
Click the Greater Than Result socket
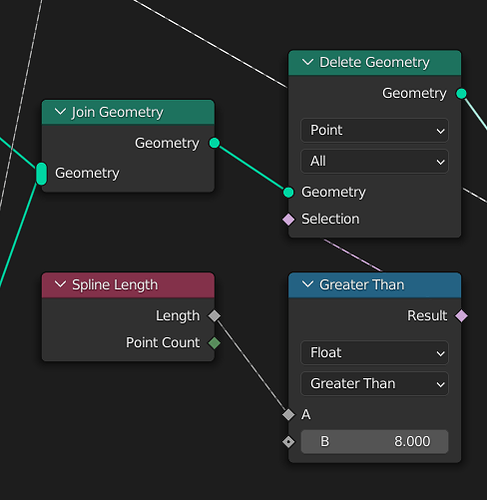[x=461, y=316]
